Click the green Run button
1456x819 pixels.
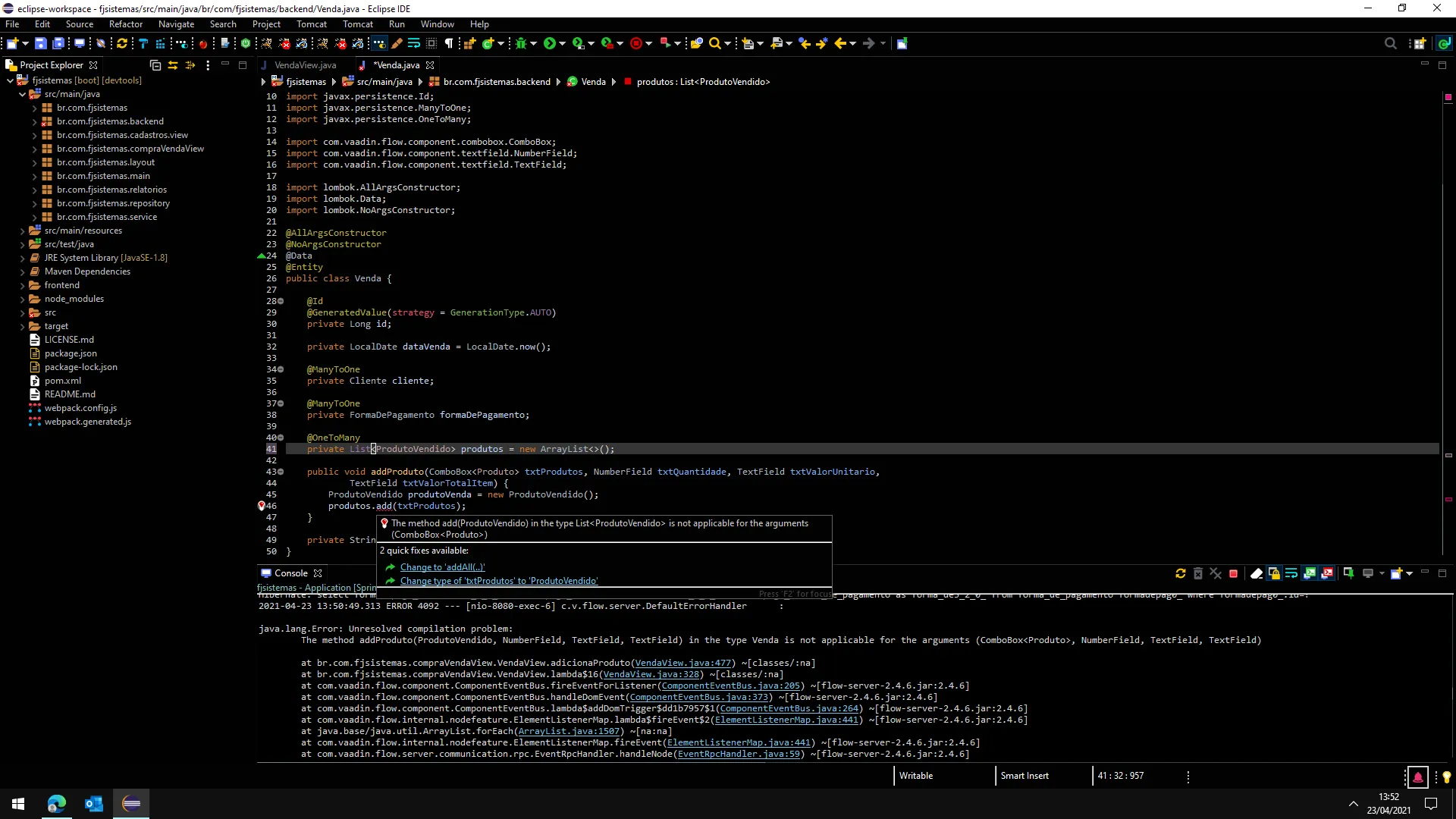(x=550, y=43)
